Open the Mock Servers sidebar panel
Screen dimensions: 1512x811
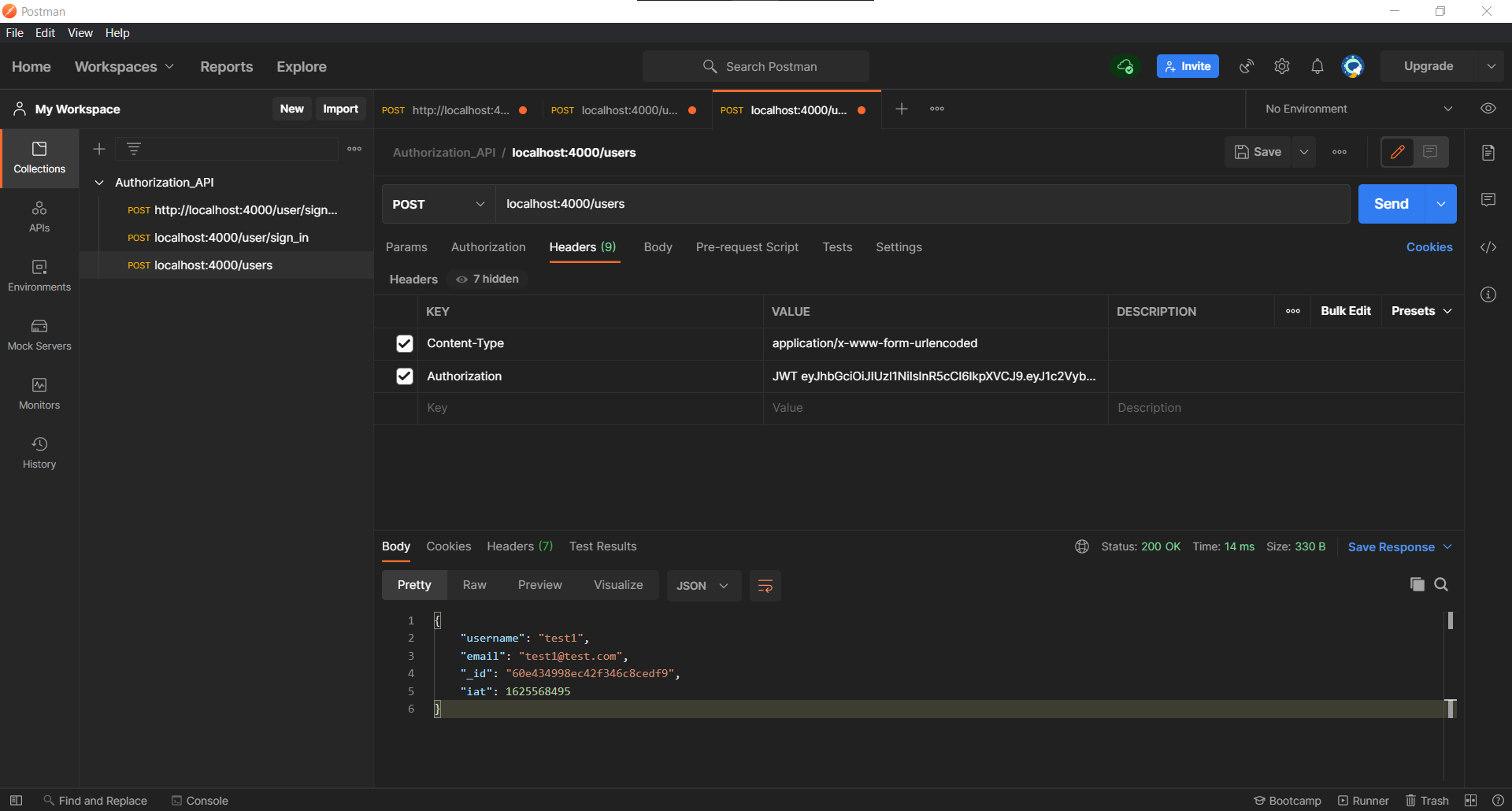pyautogui.click(x=39, y=335)
